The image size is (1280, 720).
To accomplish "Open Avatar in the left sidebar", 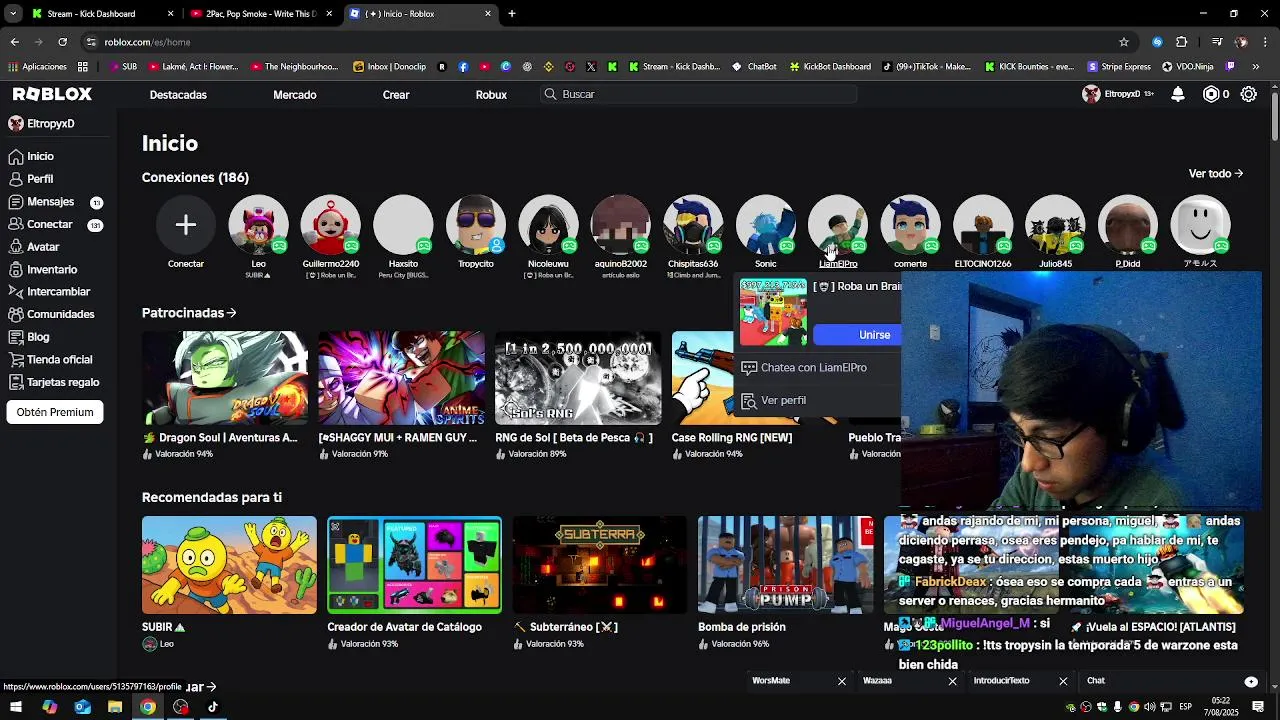I will tap(43, 246).
